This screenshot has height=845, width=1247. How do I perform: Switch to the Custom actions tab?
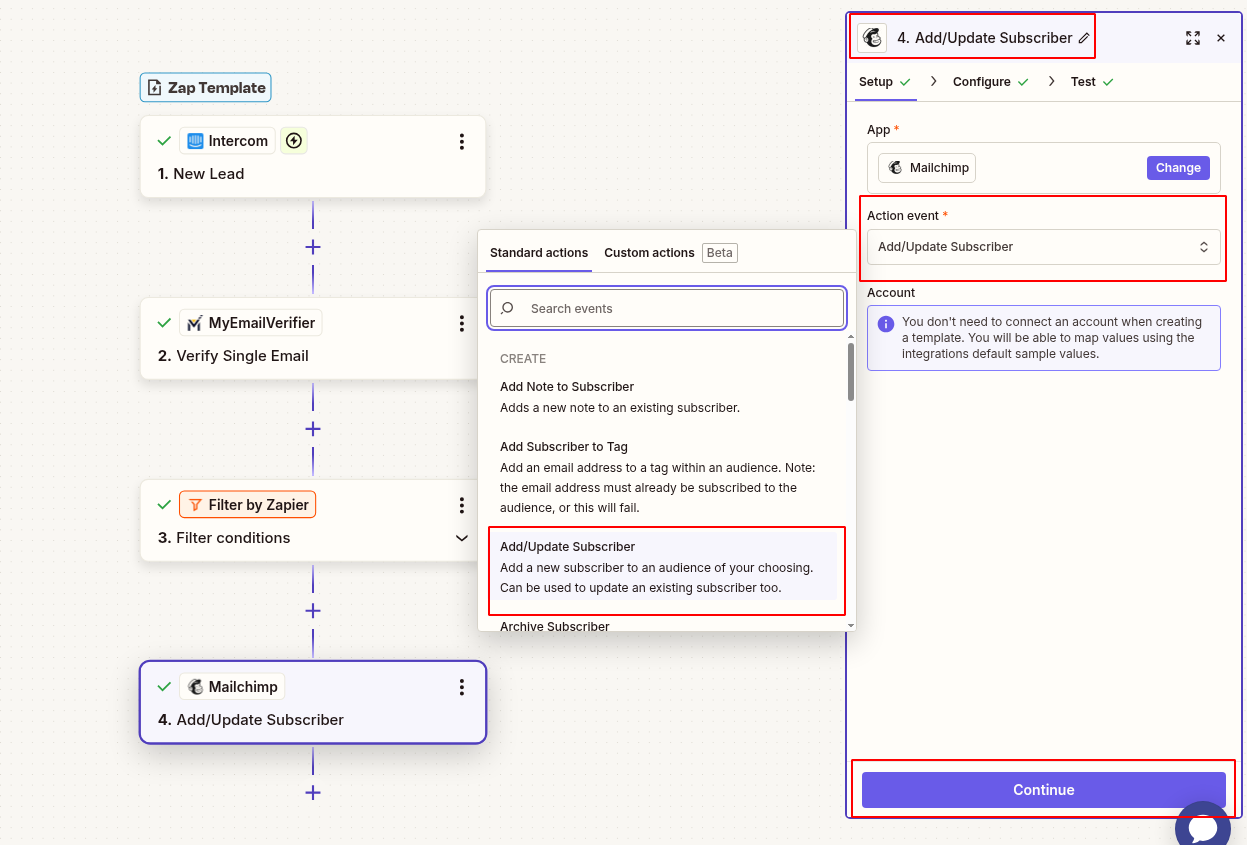click(649, 253)
